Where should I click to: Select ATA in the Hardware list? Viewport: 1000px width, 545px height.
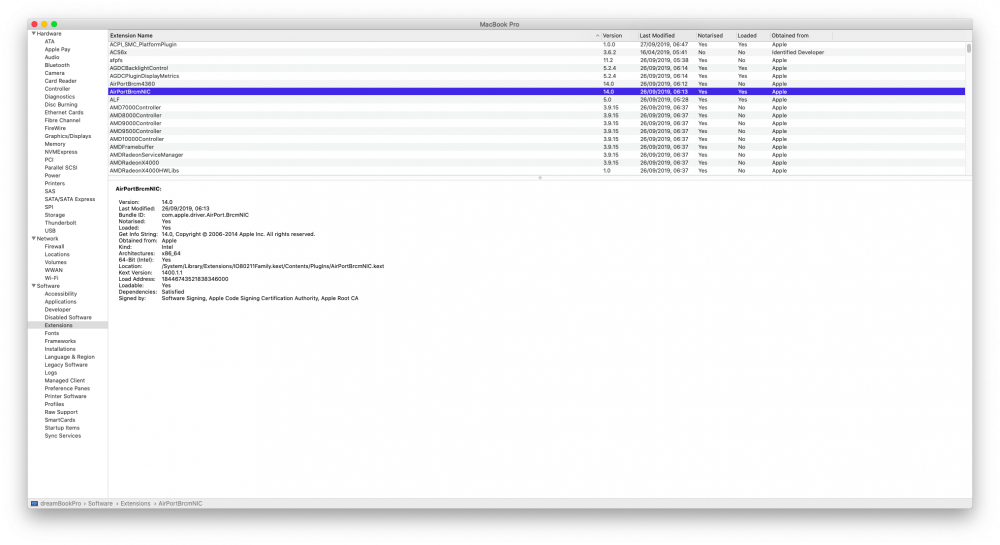pos(49,41)
